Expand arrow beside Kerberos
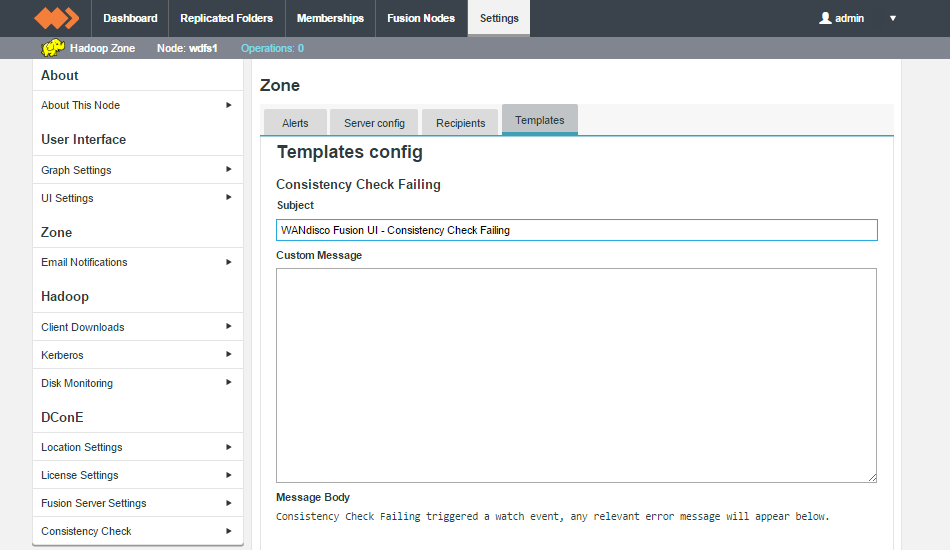Viewport: 950px width, 550px height. point(228,354)
